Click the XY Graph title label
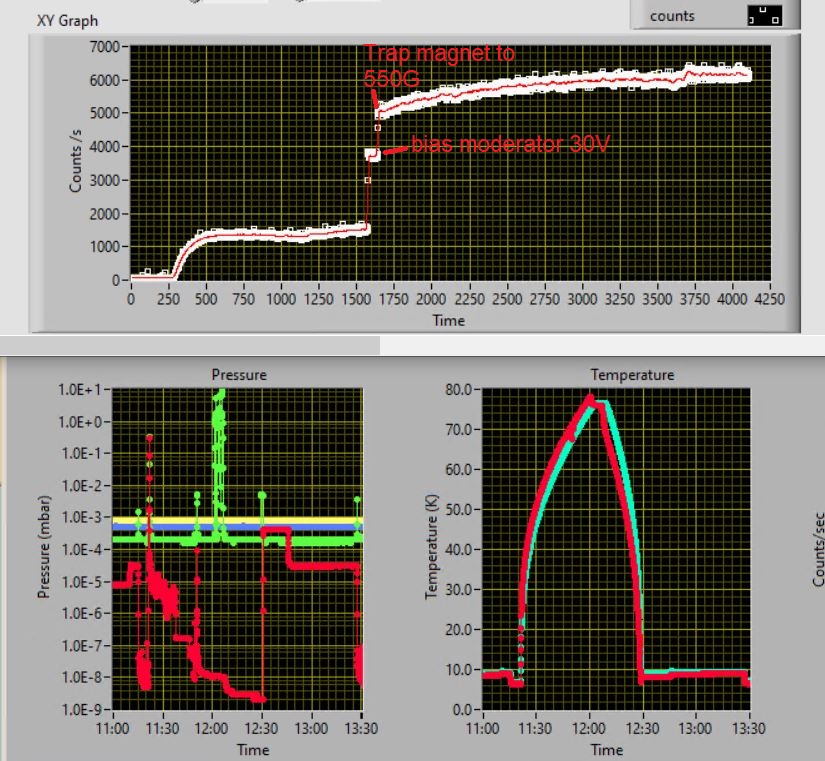Image resolution: width=825 pixels, height=761 pixels. [x=67, y=21]
